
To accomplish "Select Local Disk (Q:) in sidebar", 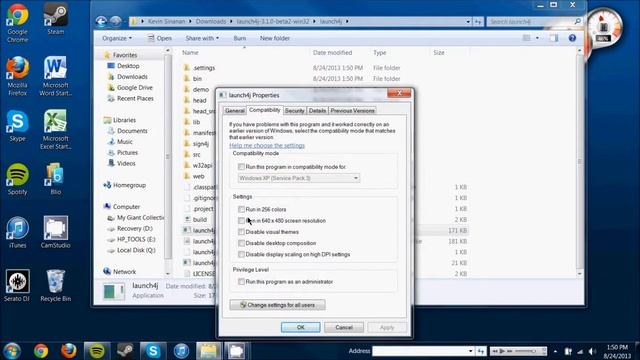I will [x=136, y=250].
